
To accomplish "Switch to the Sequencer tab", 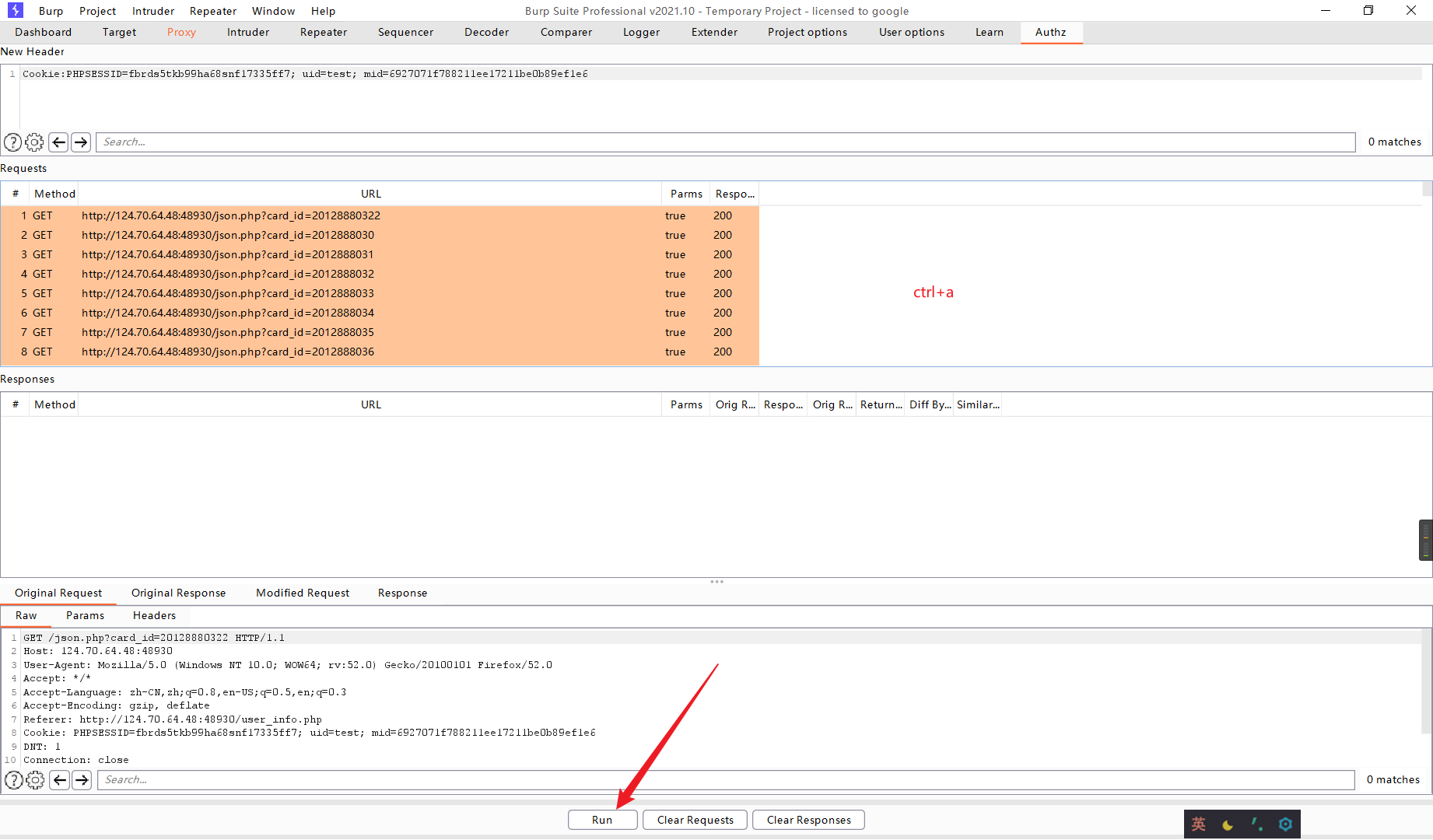I will click(405, 32).
